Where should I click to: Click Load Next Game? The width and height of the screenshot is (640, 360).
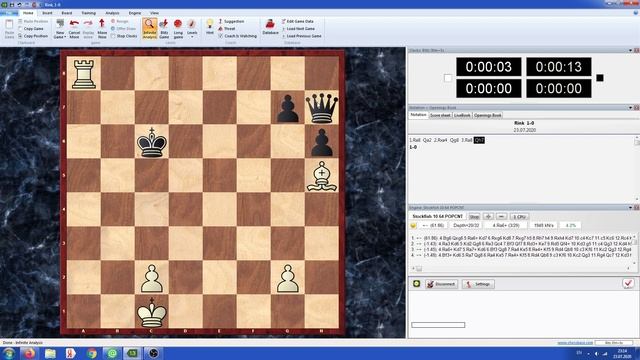[x=298, y=29]
